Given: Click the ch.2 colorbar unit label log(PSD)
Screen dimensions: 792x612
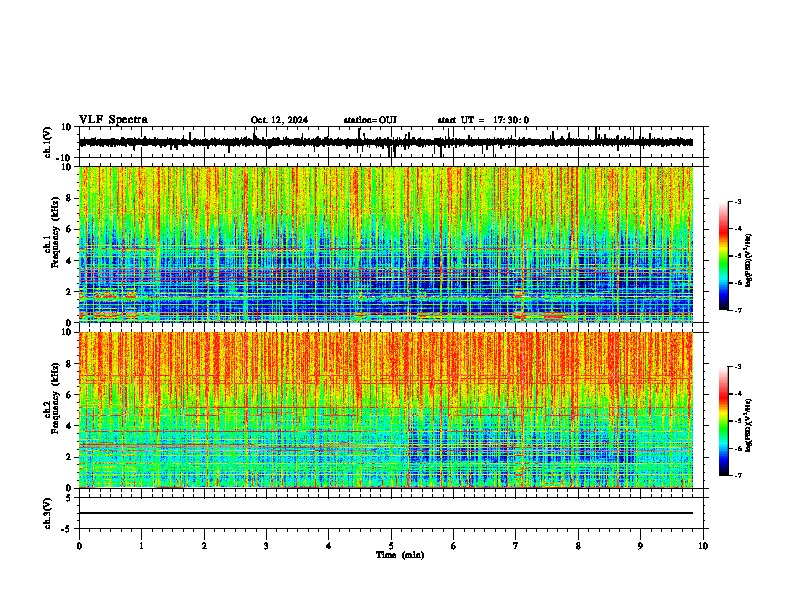Looking at the screenshot, I should (x=749, y=426).
